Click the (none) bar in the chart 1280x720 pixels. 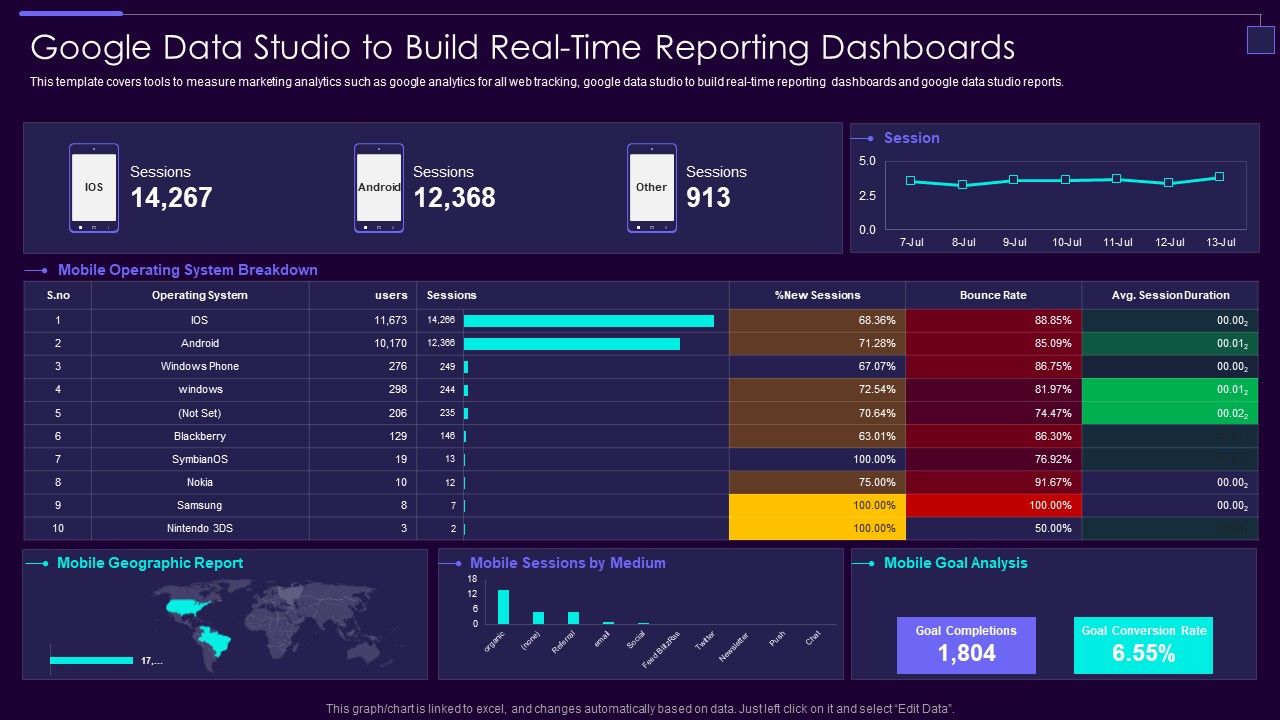point(538,618)
